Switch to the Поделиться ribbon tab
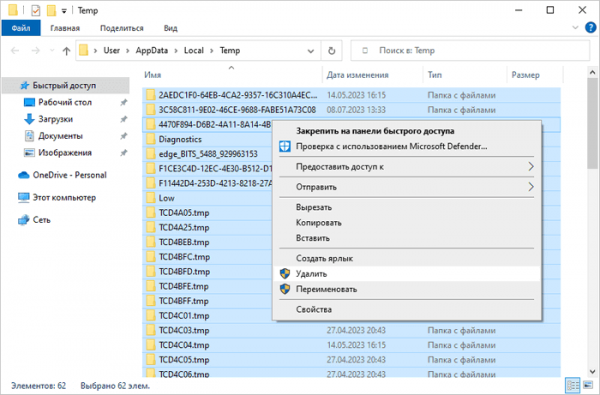Screen dimensions: 600x395 (122, 28)
